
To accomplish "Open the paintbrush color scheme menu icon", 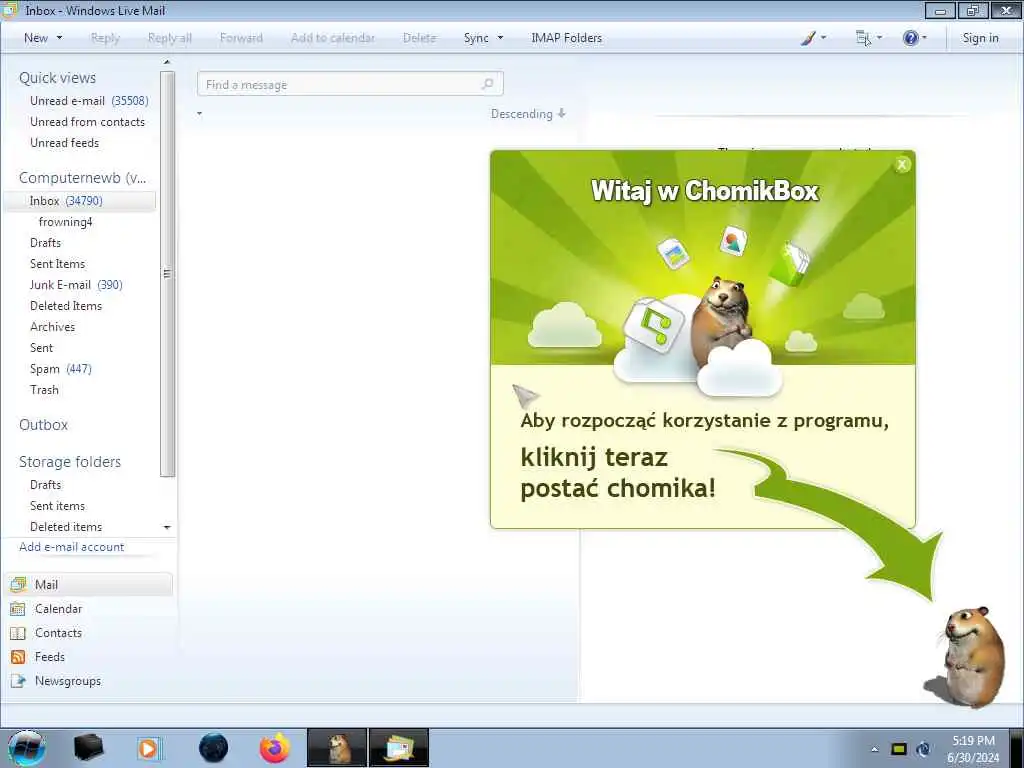I will pos(808,39).
